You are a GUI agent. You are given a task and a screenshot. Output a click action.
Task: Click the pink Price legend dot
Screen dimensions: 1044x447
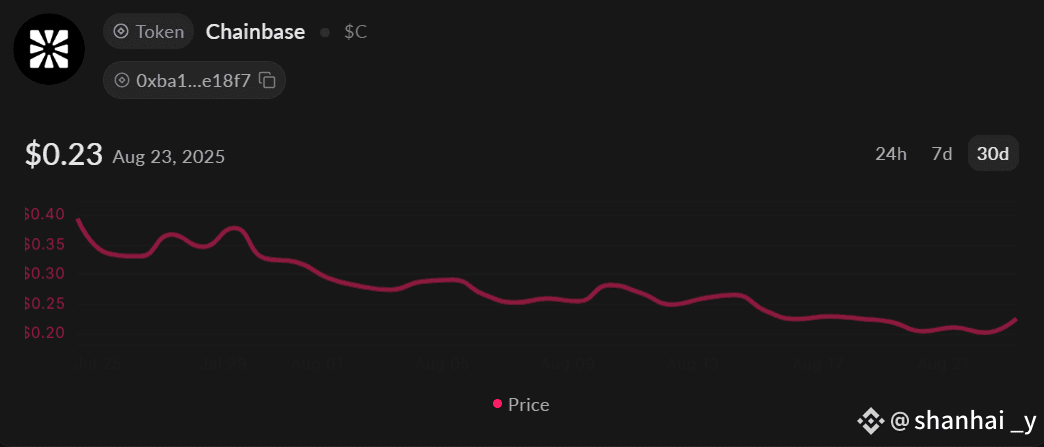click(497, 404)
